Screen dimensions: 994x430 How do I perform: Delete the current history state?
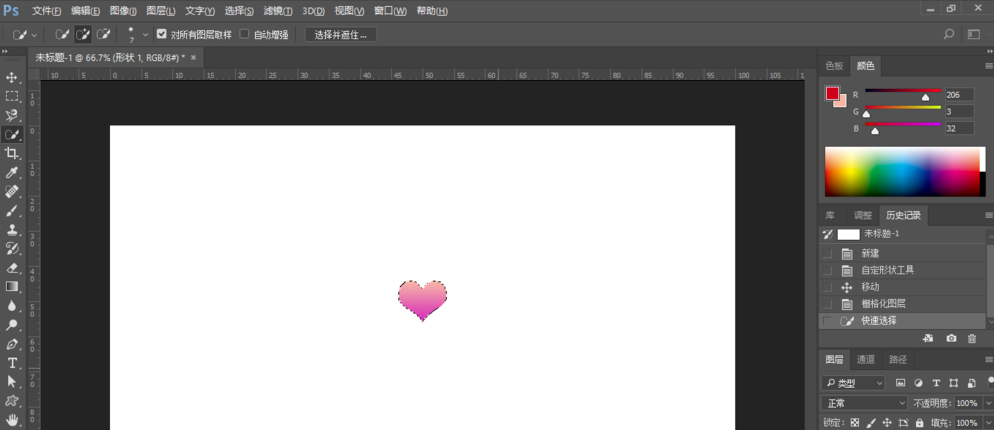[x=972, y=339]
